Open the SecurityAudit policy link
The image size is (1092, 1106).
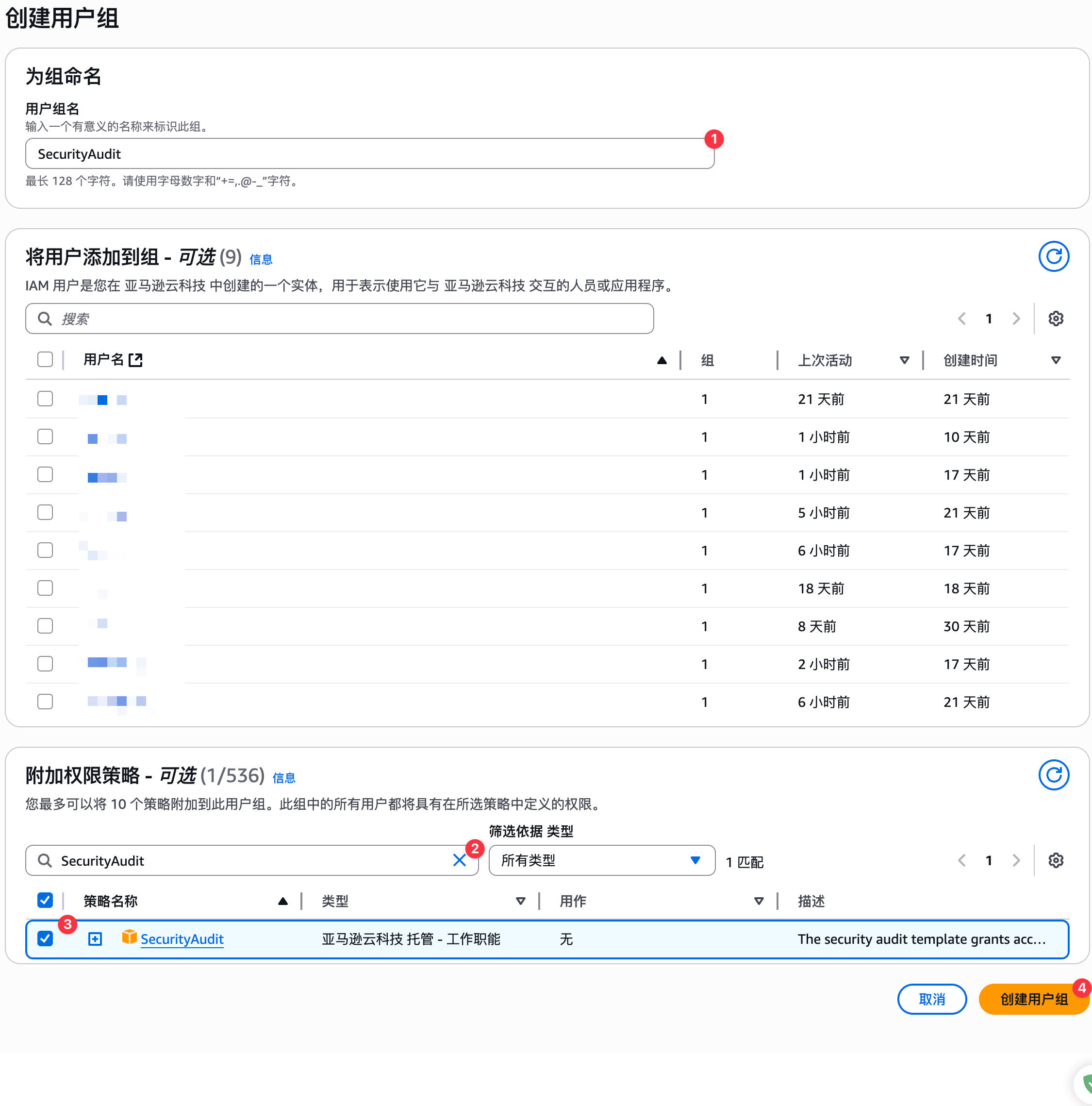[182, 939]
